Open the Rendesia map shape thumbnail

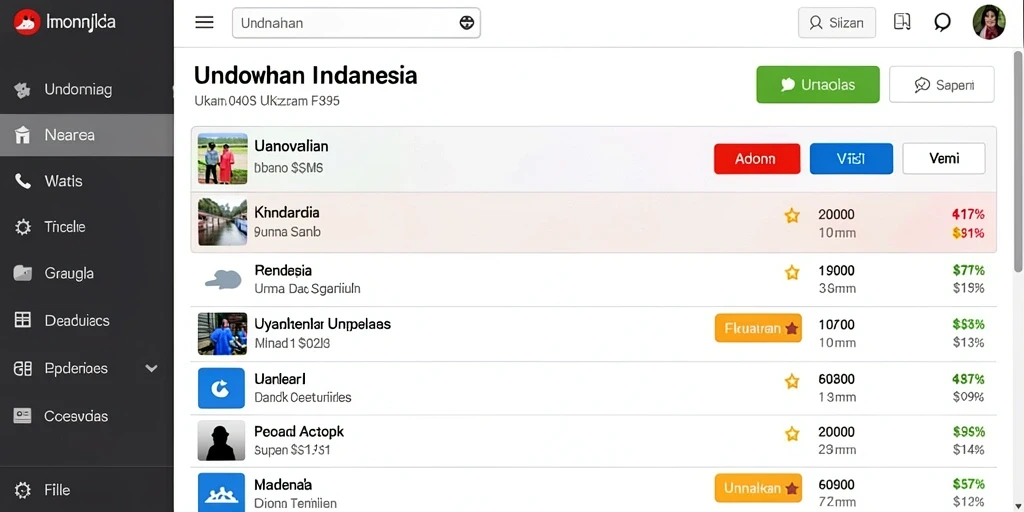[222, 280]
